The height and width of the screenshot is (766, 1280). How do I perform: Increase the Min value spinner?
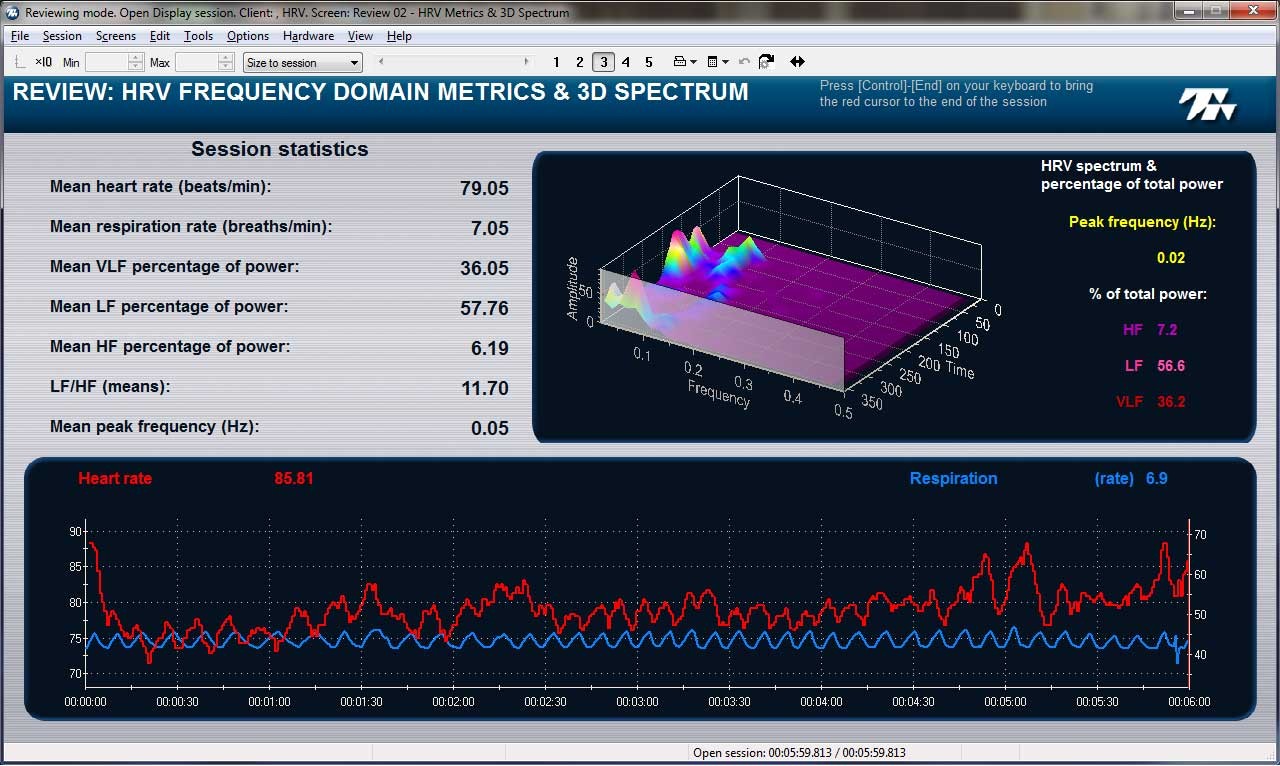click(137, 58)
